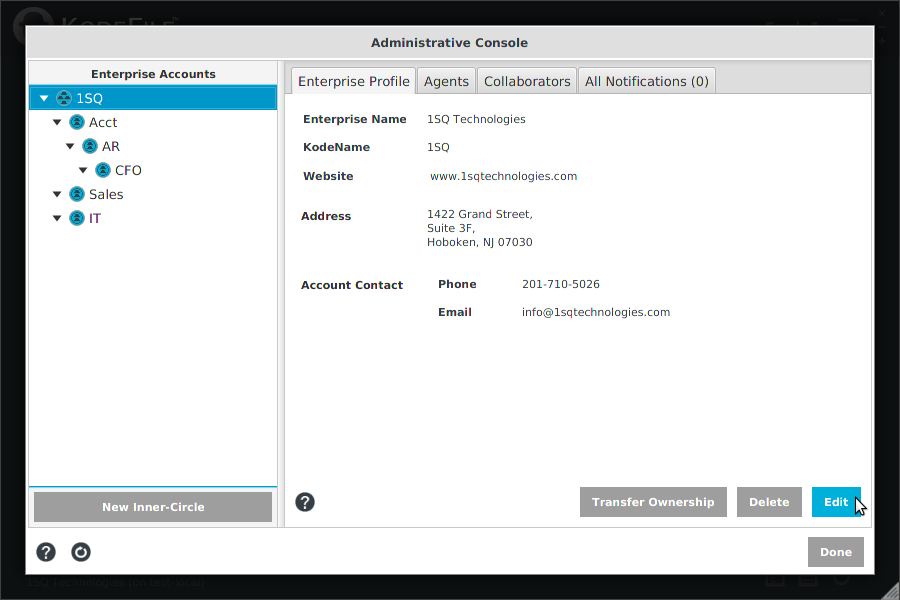This screenshot has height=600, width=900.
Task: Select the AR label in the tree
Action: click(111, 146)
